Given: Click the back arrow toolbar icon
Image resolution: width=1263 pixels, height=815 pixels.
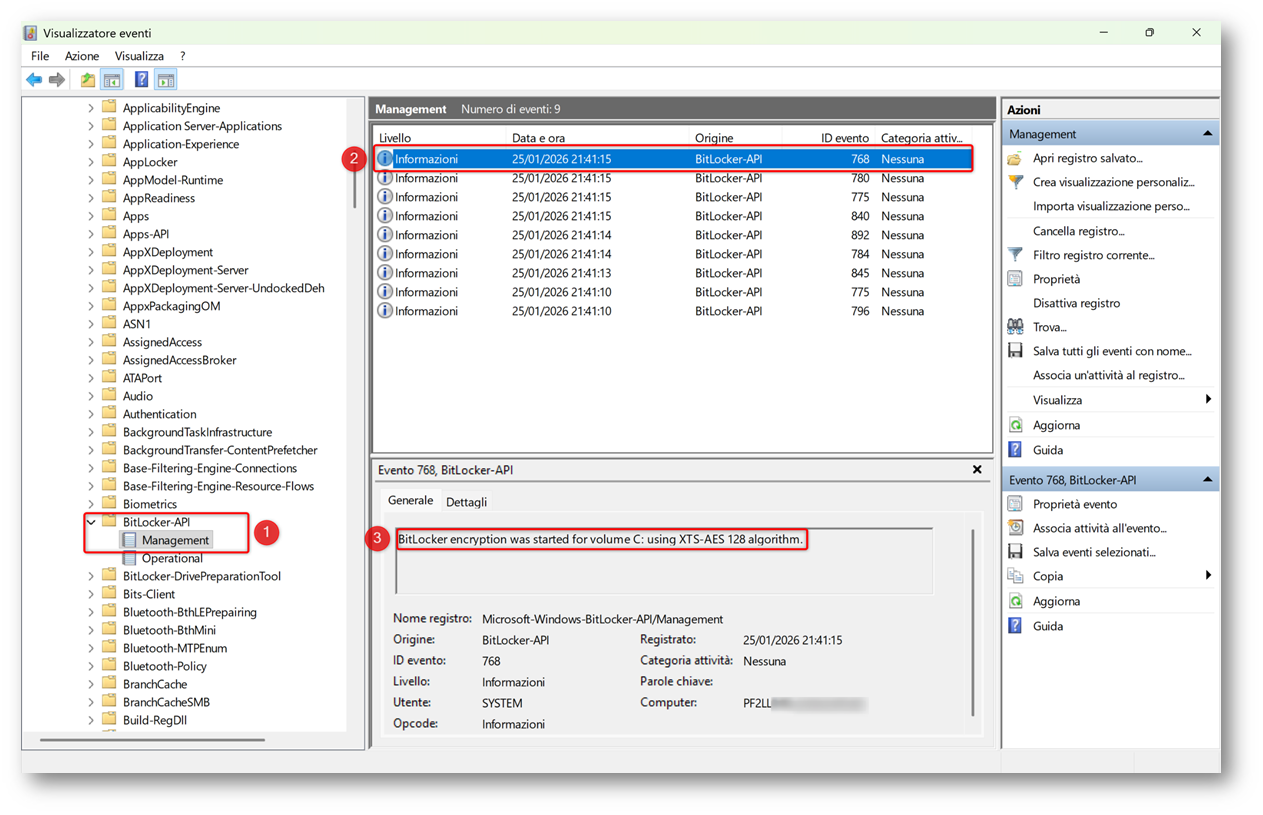Looking at the screenshot, I should tap(34, 80).
